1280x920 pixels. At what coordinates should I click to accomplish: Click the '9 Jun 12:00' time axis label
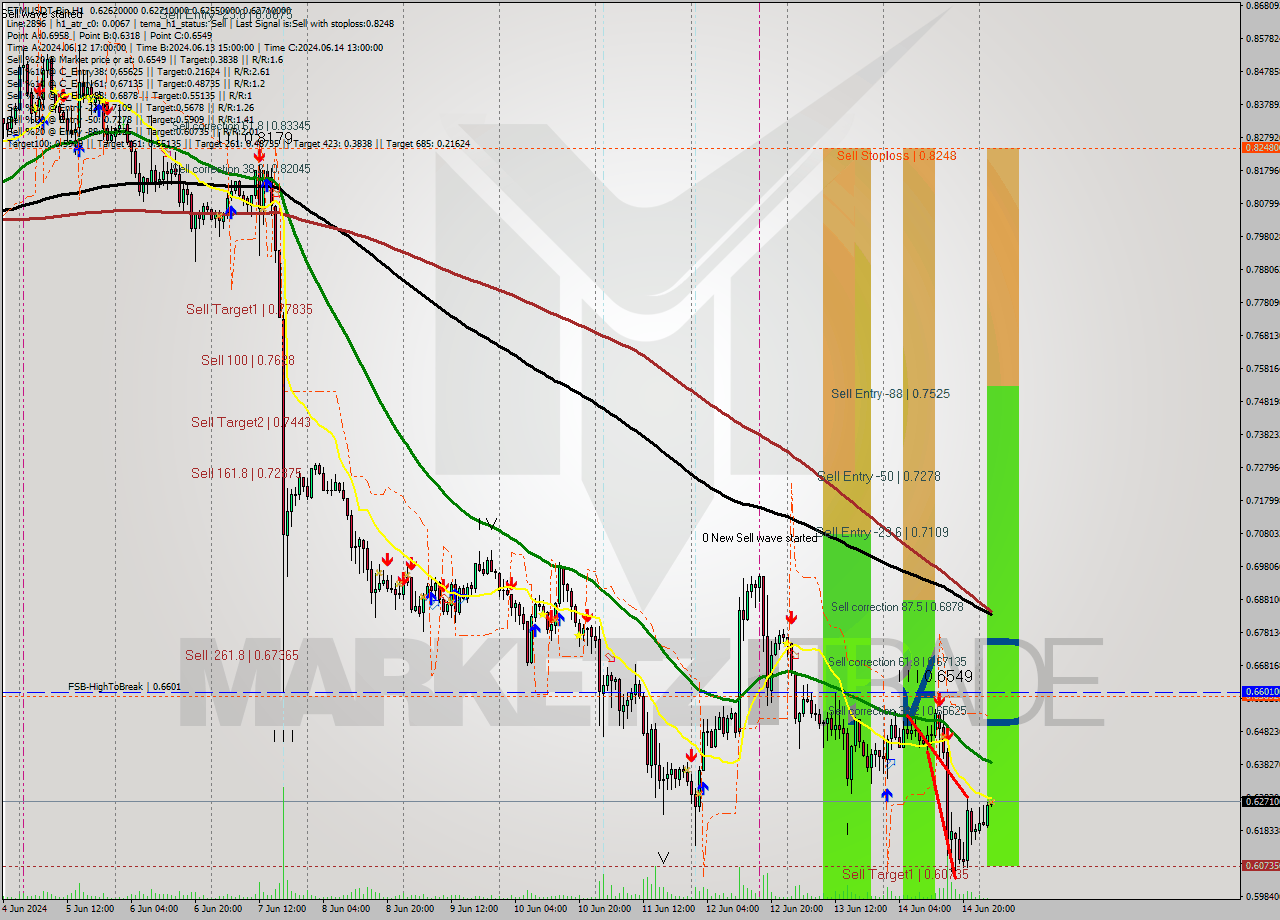click(474, 909)
